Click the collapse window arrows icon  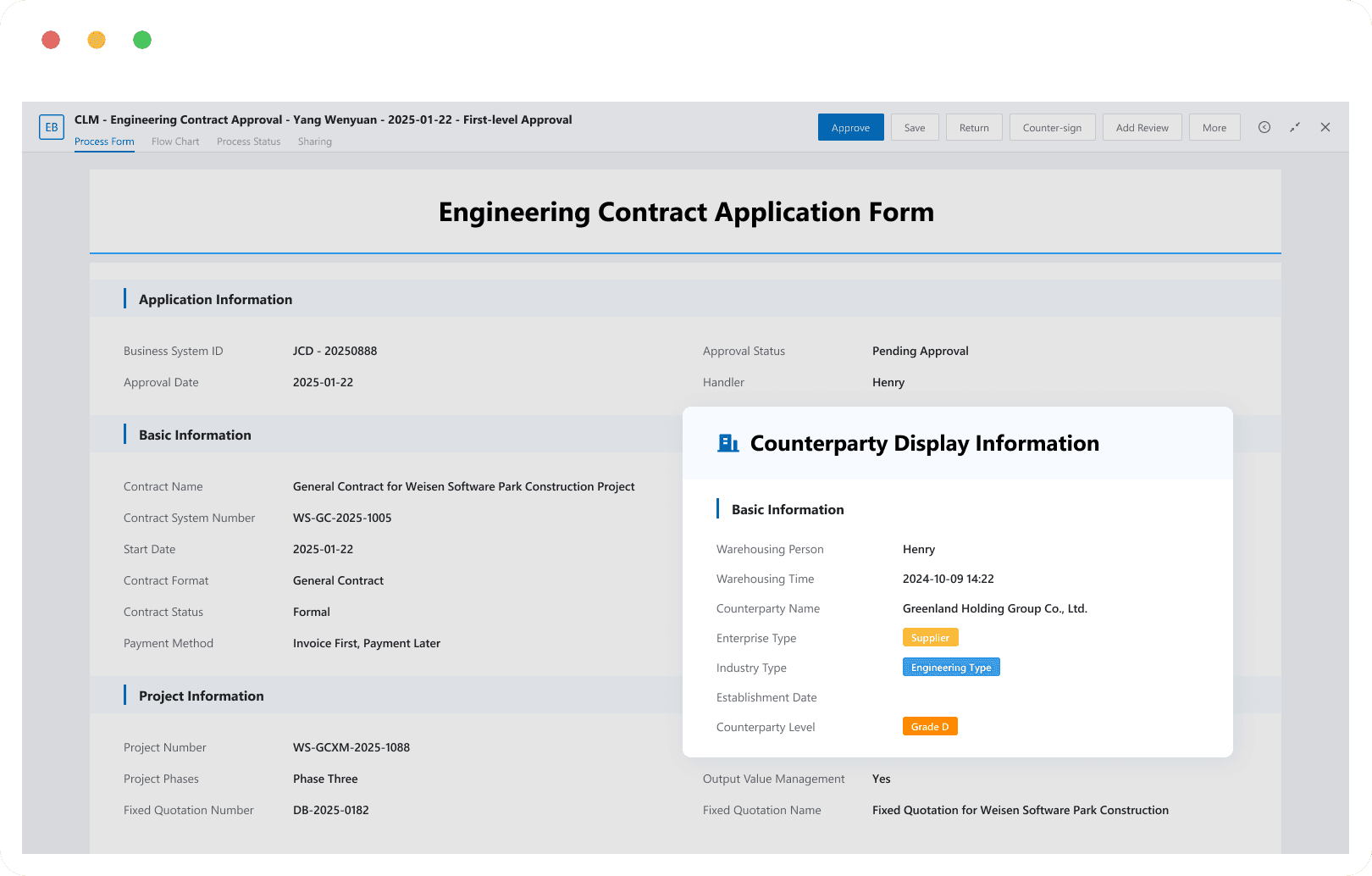(x=1295, y=127)
